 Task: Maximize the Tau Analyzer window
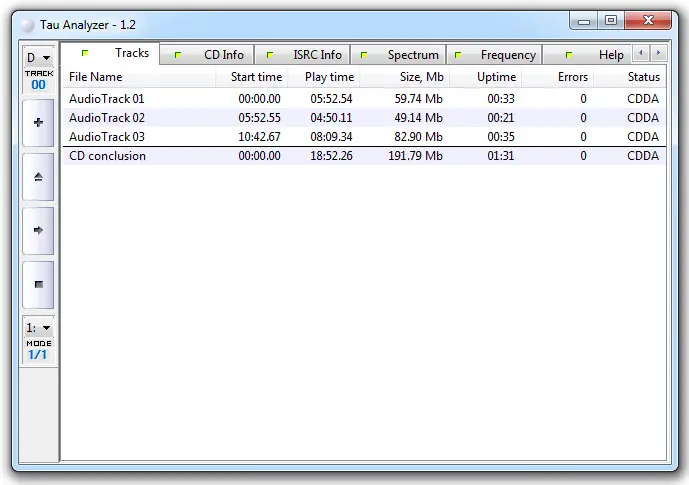point(610,21)
